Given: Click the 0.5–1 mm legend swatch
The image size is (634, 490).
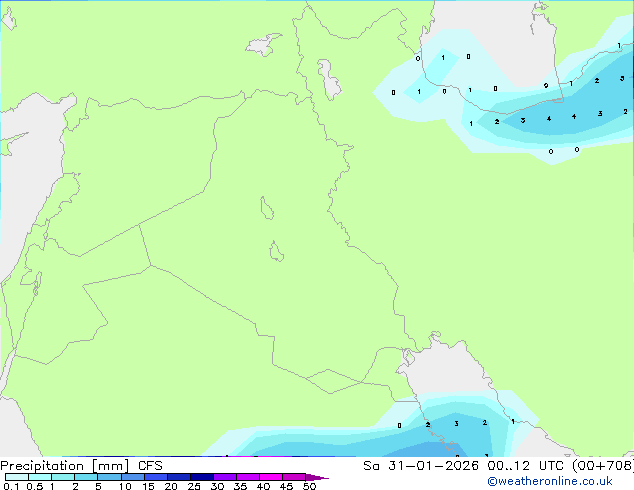Looking at the screenshot, I should [40, 477].
